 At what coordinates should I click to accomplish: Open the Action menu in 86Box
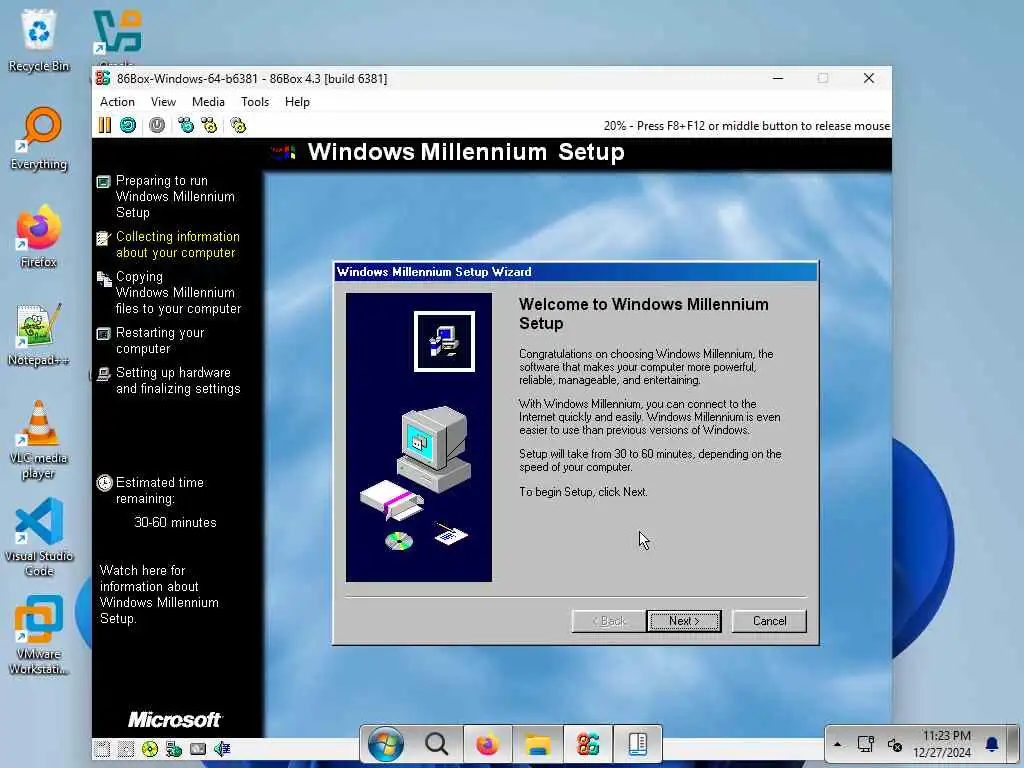117,102
